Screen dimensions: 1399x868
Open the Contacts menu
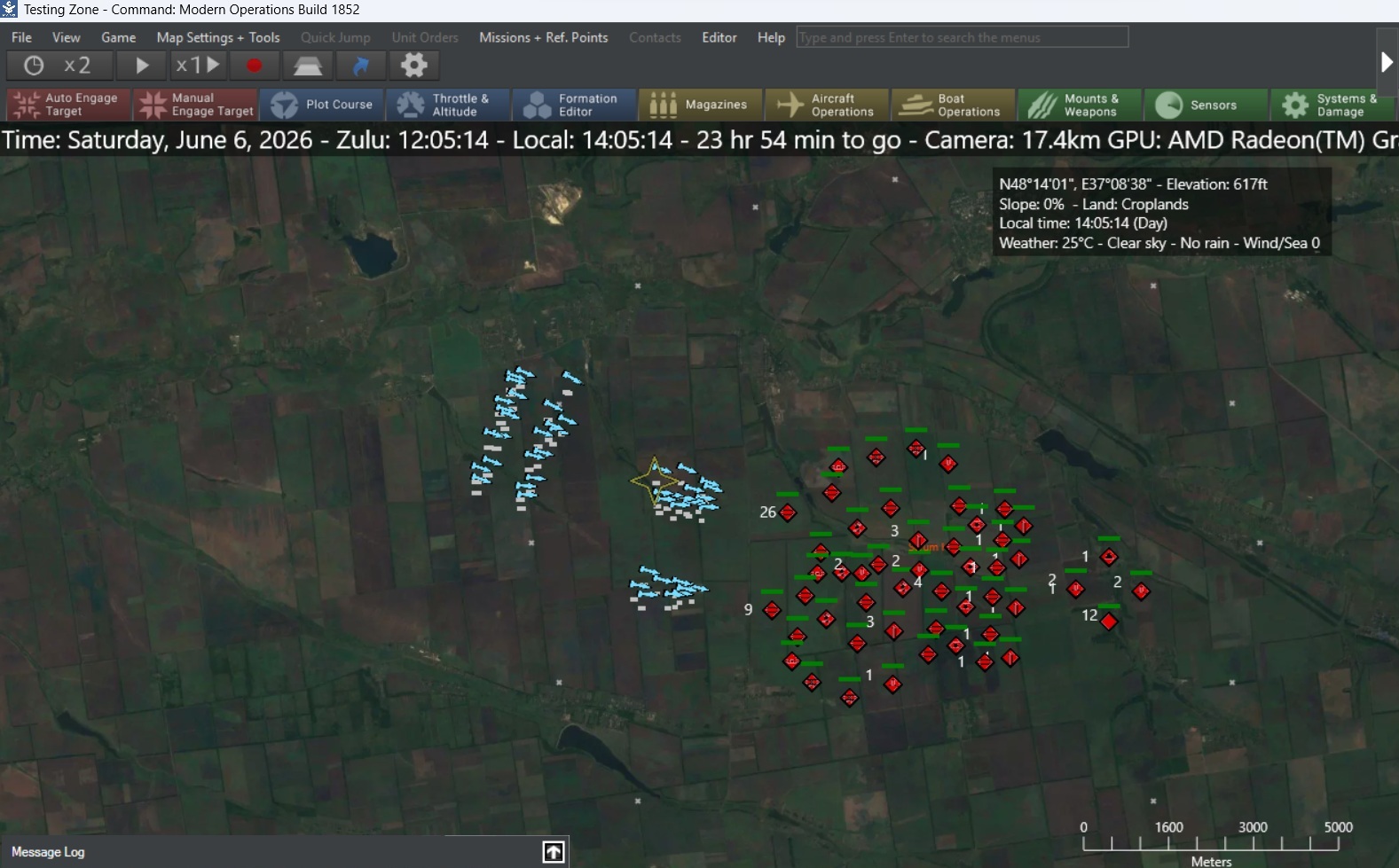coord(655,37)
